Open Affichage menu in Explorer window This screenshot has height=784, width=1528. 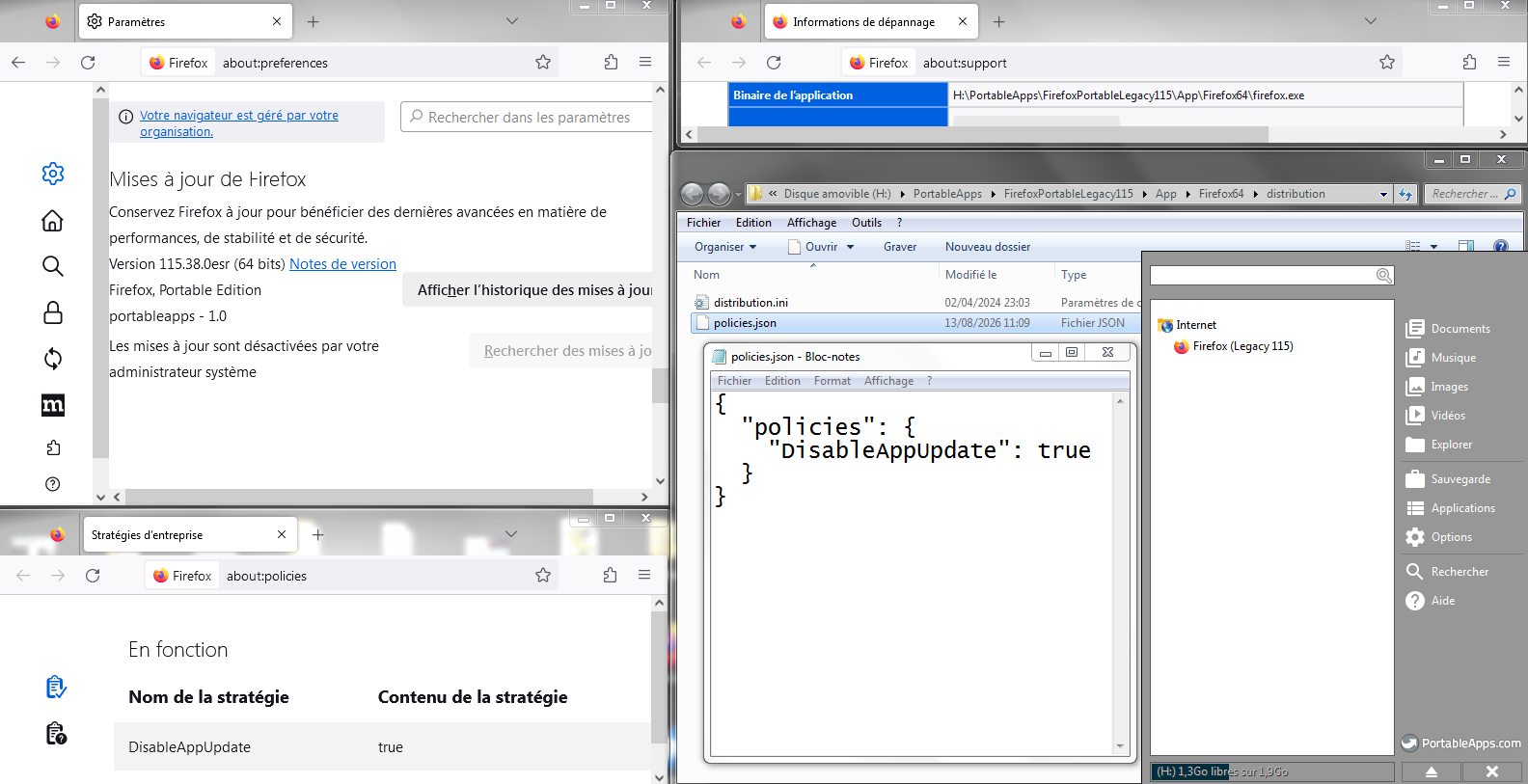click(812, 223)
